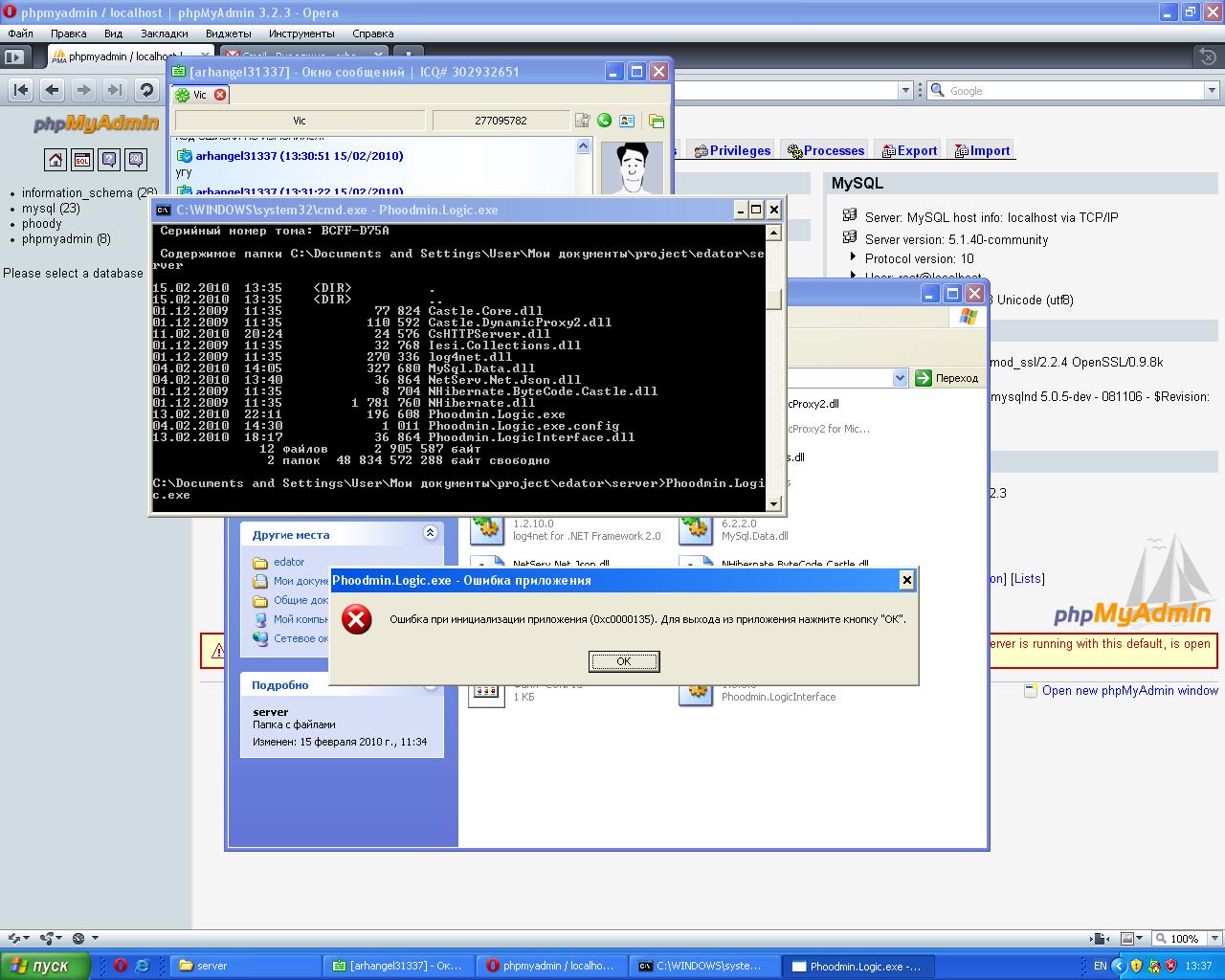This screenshot has width=1225, height=980.
Task: Switch to Privileges tab in phpMyAdmin
Action: [732, 150]
